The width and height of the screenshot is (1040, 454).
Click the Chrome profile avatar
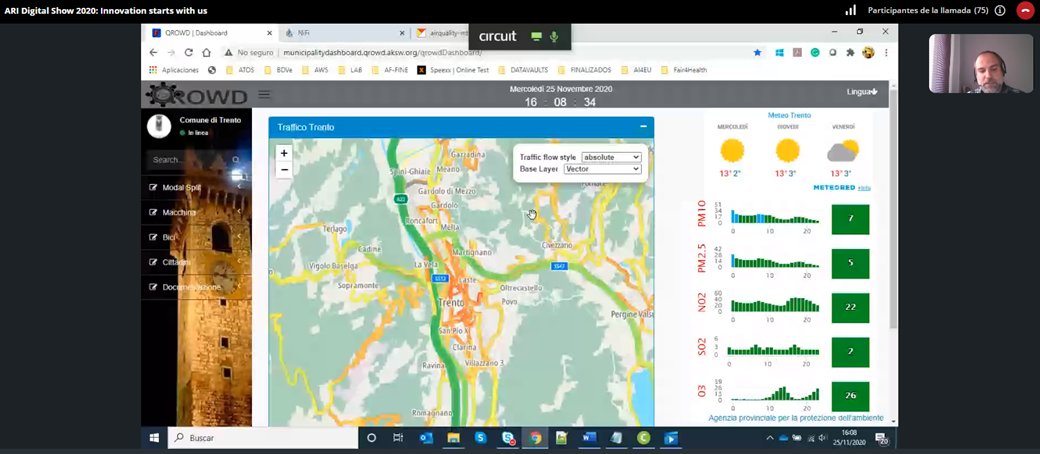coord(868,52)
